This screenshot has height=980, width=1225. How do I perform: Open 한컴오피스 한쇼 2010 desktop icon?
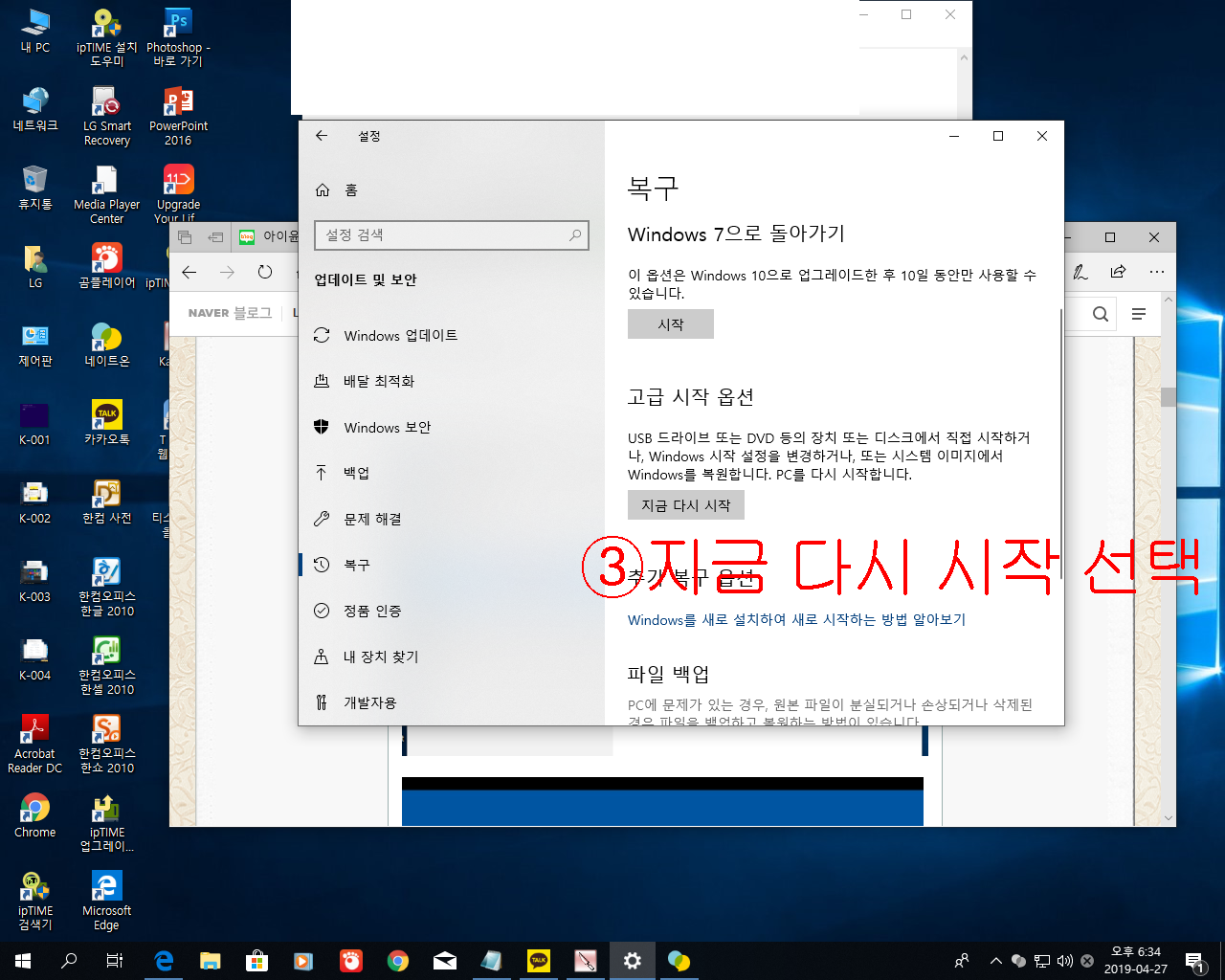point(107,744)
